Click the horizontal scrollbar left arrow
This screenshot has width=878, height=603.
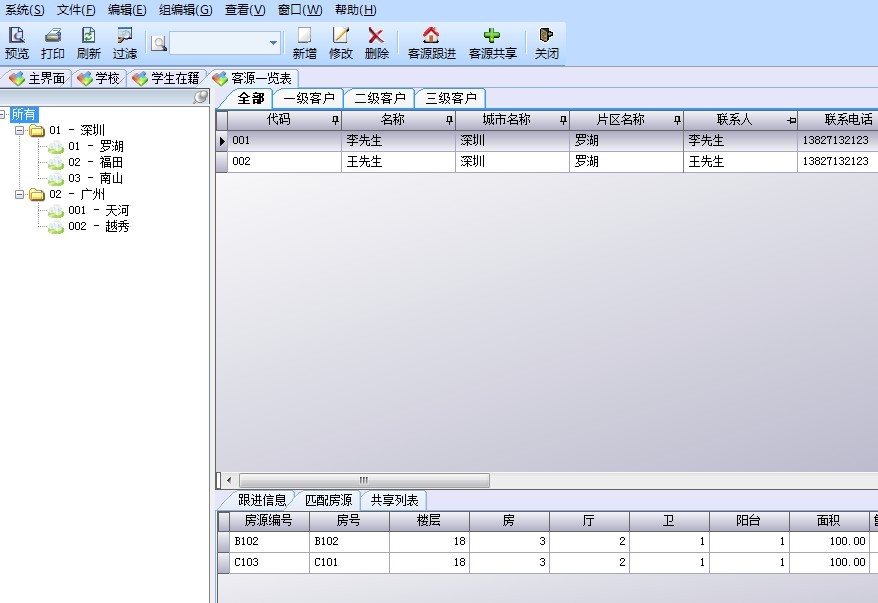tap(228, 480)
